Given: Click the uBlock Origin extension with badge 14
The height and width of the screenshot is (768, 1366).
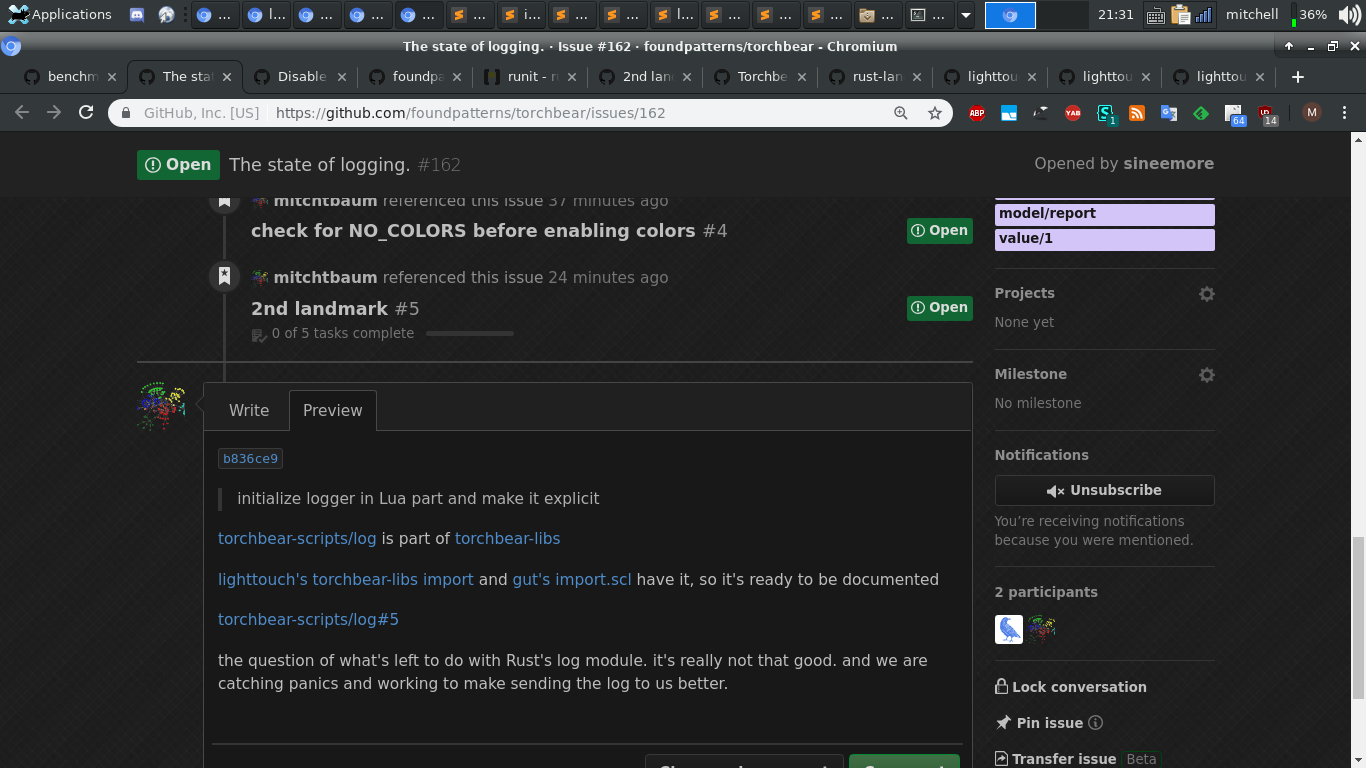Looking at the screenshot, I should pos(1267,114).
